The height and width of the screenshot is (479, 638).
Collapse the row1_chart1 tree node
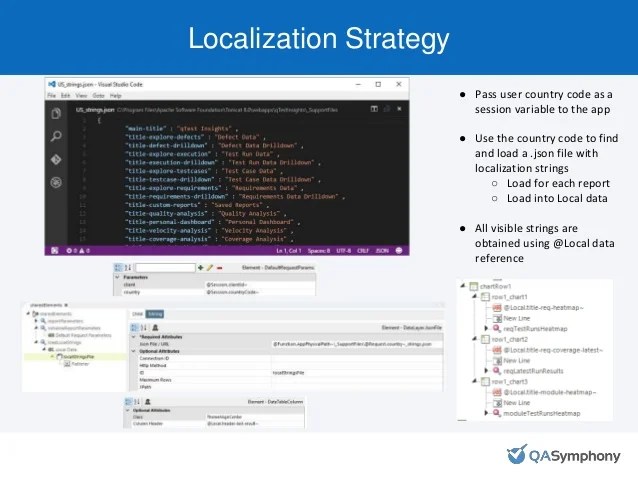(x=474, y=296)
